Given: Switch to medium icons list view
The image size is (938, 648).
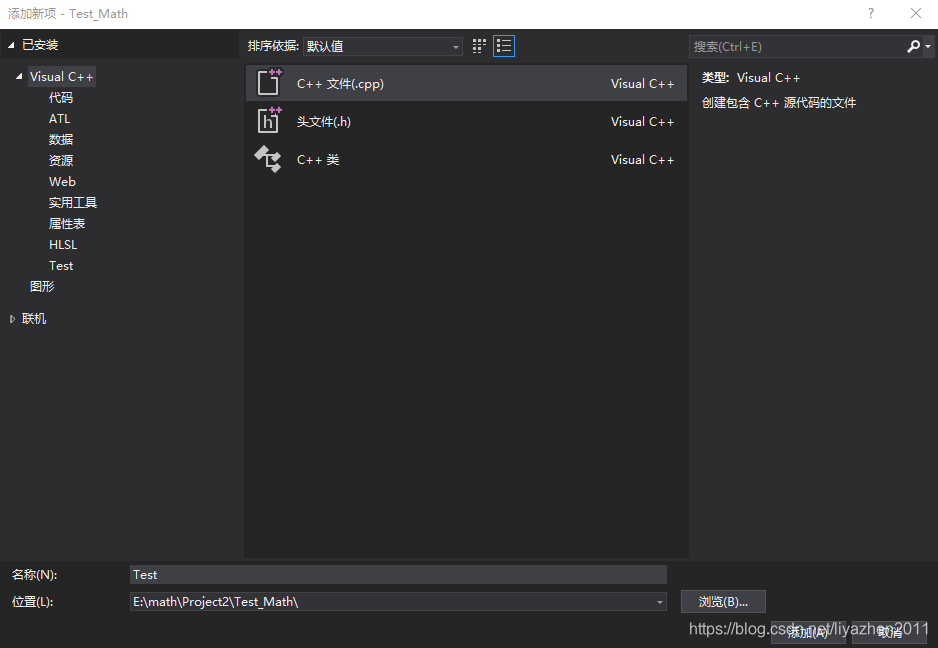Looking at the screenshot, I should click(x=504, y=46).
